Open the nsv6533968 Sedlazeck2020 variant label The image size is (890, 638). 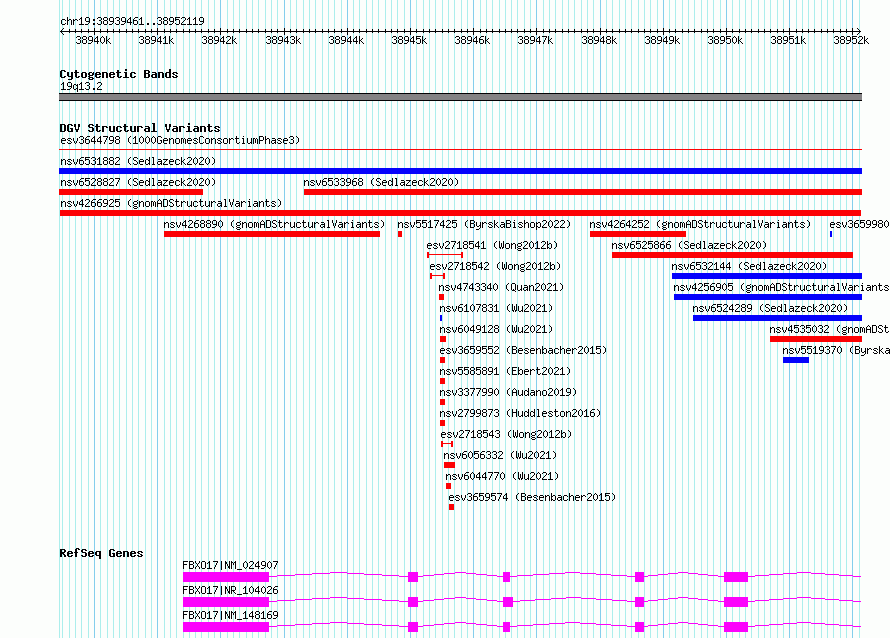pyautogui.click(x=381, y=182)
